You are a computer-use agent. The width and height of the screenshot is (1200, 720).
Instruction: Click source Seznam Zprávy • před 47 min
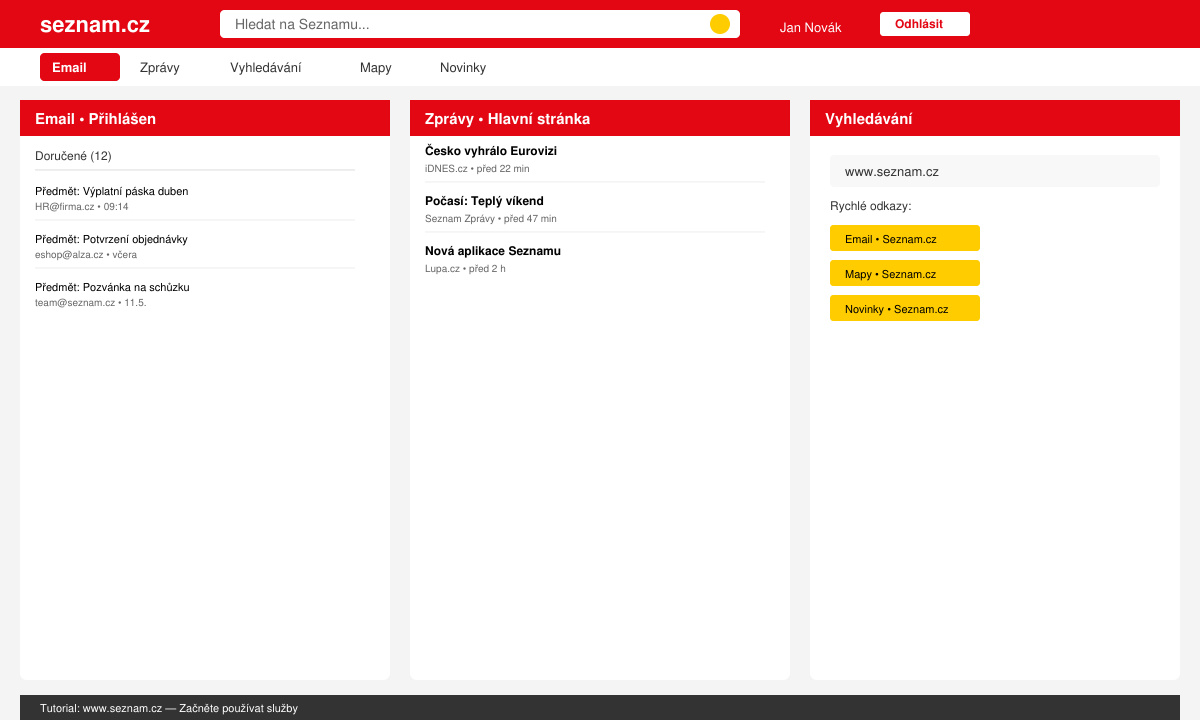point(491,219)
